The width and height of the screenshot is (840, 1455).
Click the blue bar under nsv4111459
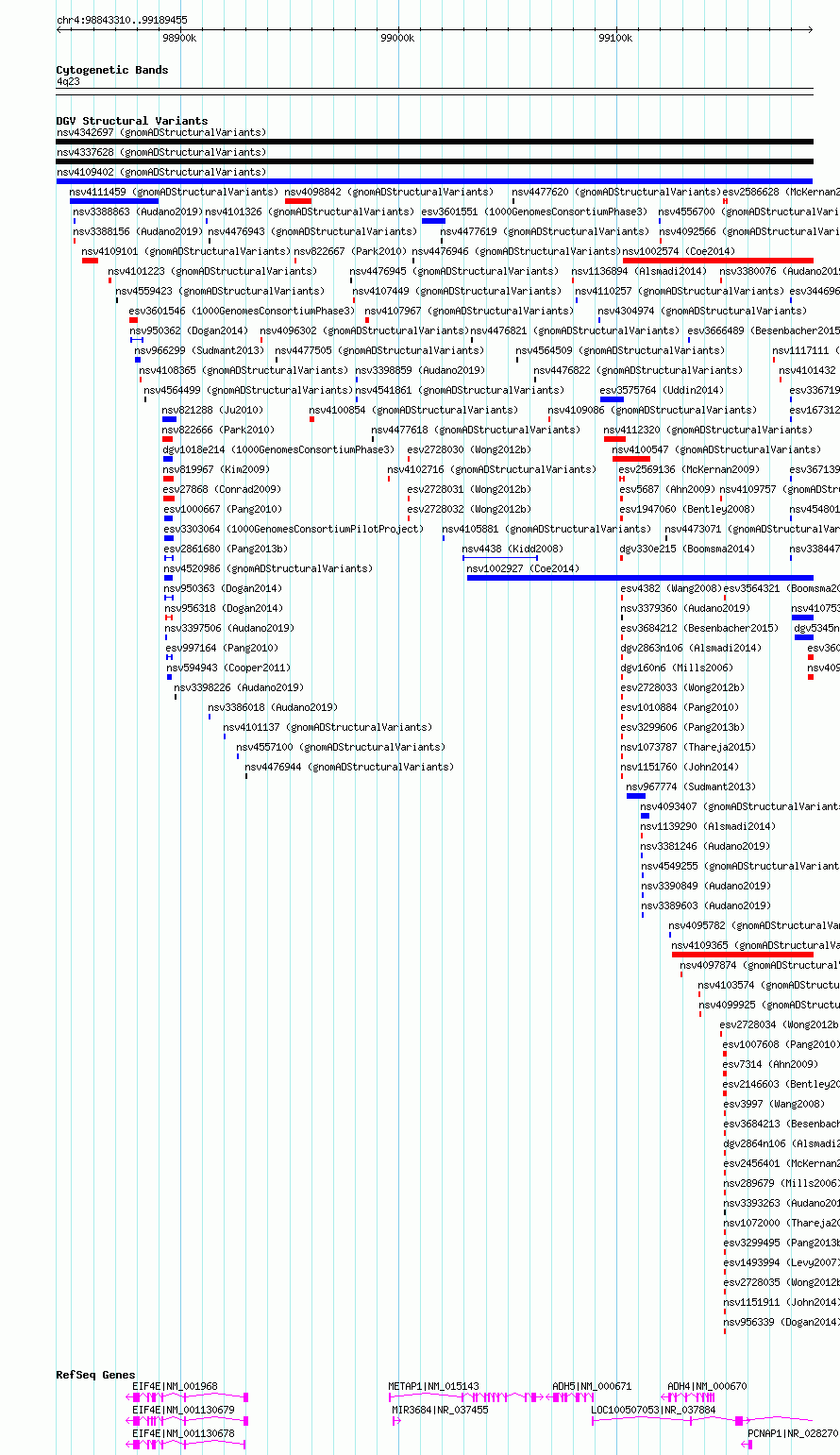coord(114,201)
